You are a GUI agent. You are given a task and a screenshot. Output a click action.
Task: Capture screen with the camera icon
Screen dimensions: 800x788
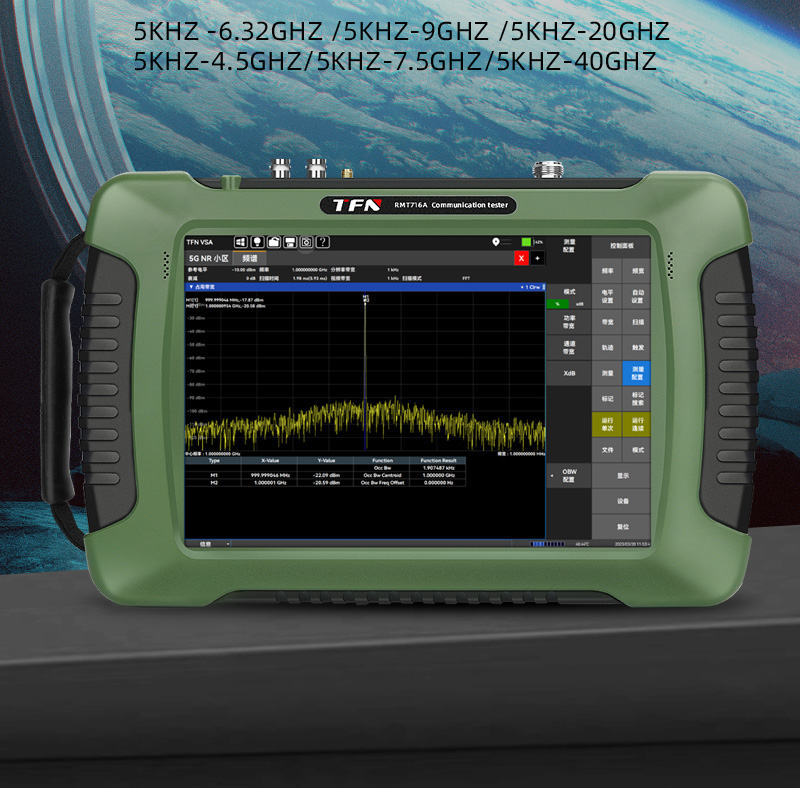pos(306,242)
